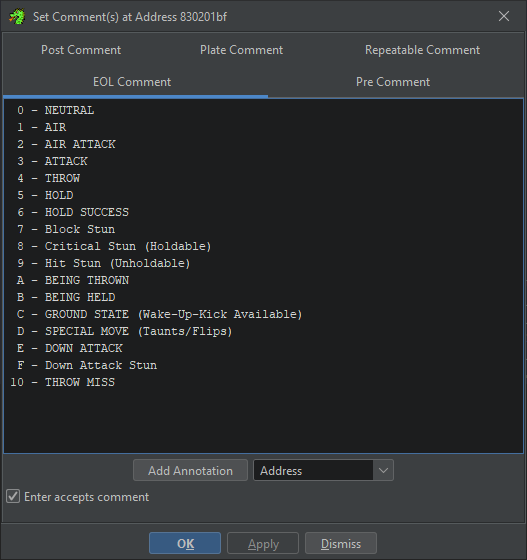Dismiss the comment dialog
The width and height of the screenshot is (527, 560).
pos(341,543)
